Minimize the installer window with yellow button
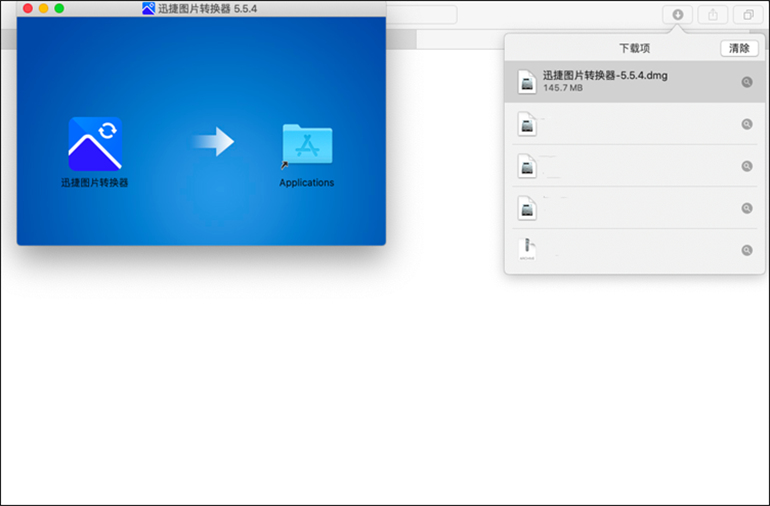Image resolution: width=770 pixels, height=506 pixels. (x=44, y=8)
